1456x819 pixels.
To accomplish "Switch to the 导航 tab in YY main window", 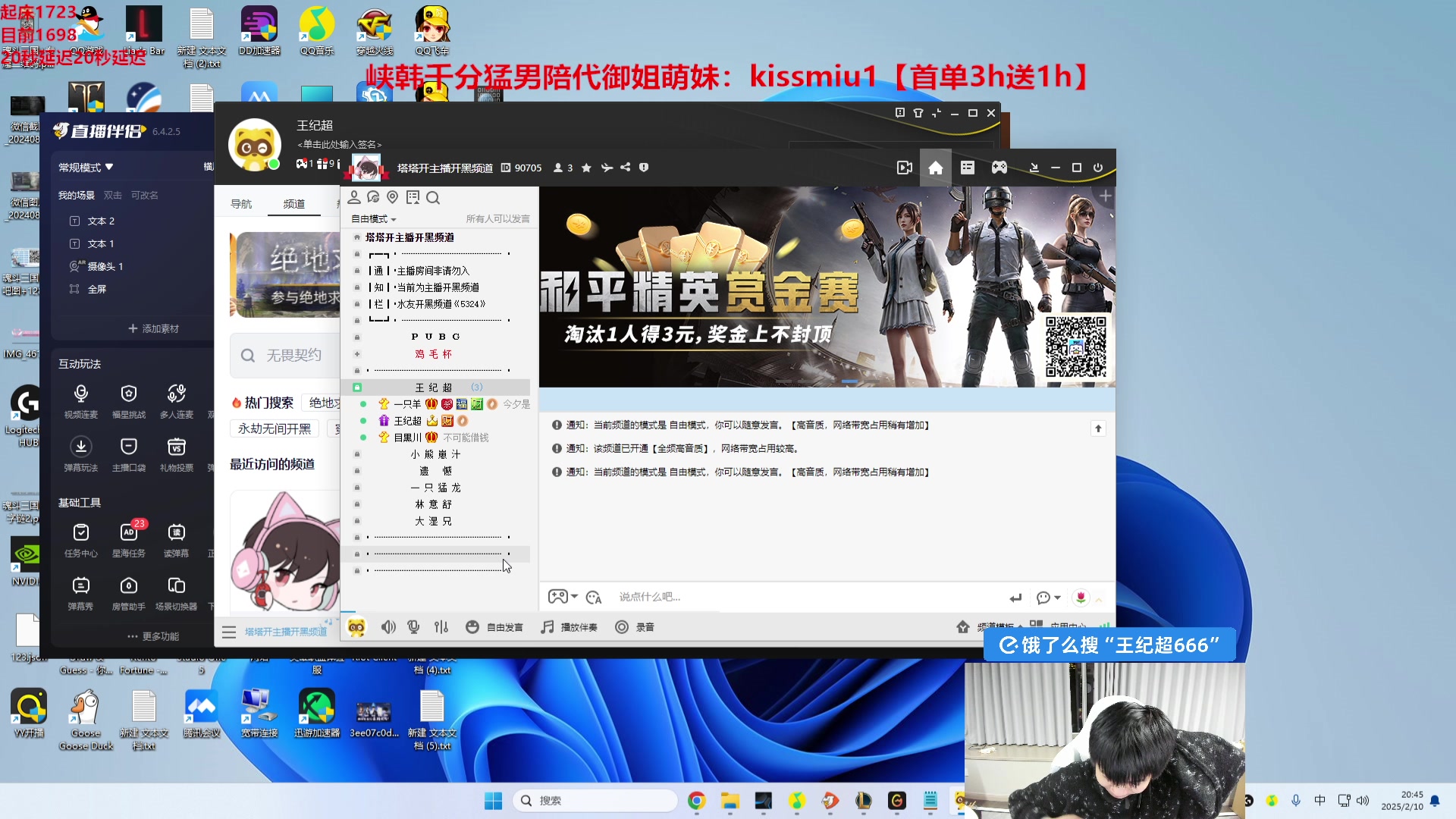I will point(241,204).
